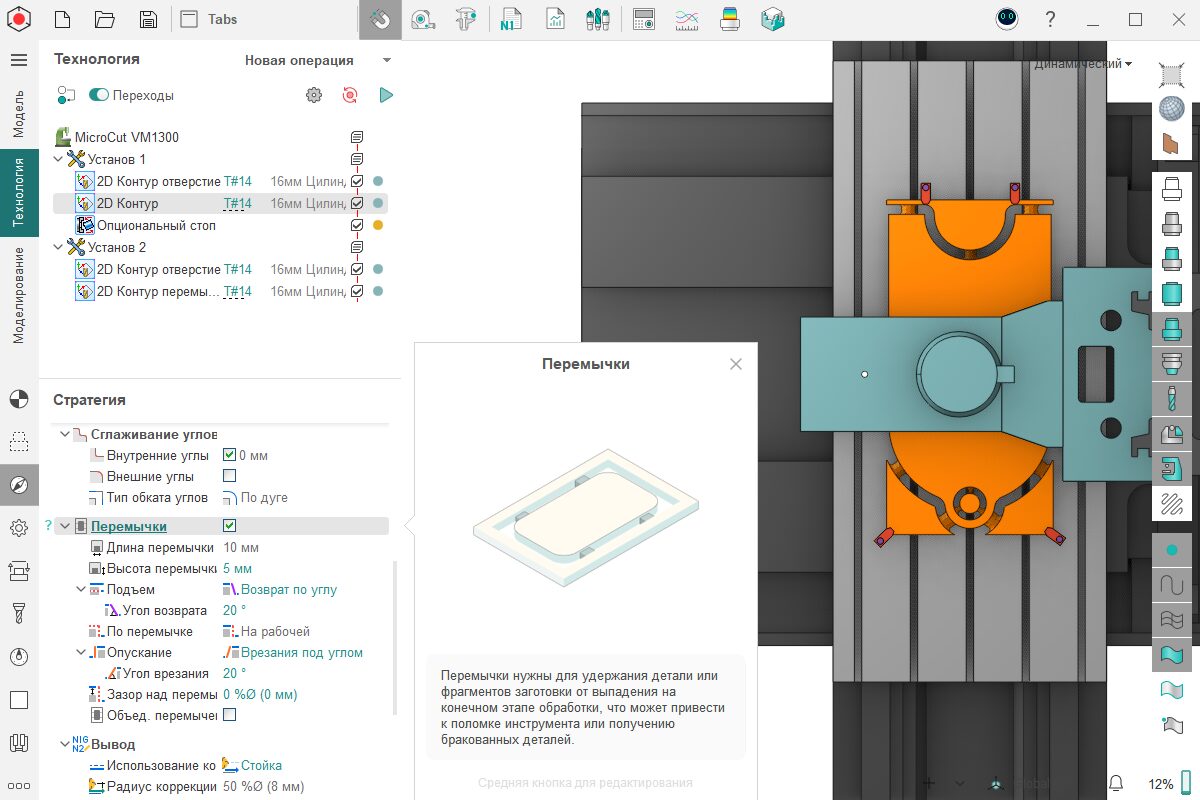Viewport: 1200px width, 800px height.
Task: Click the red reset operations icon
Action: point(349,95)
